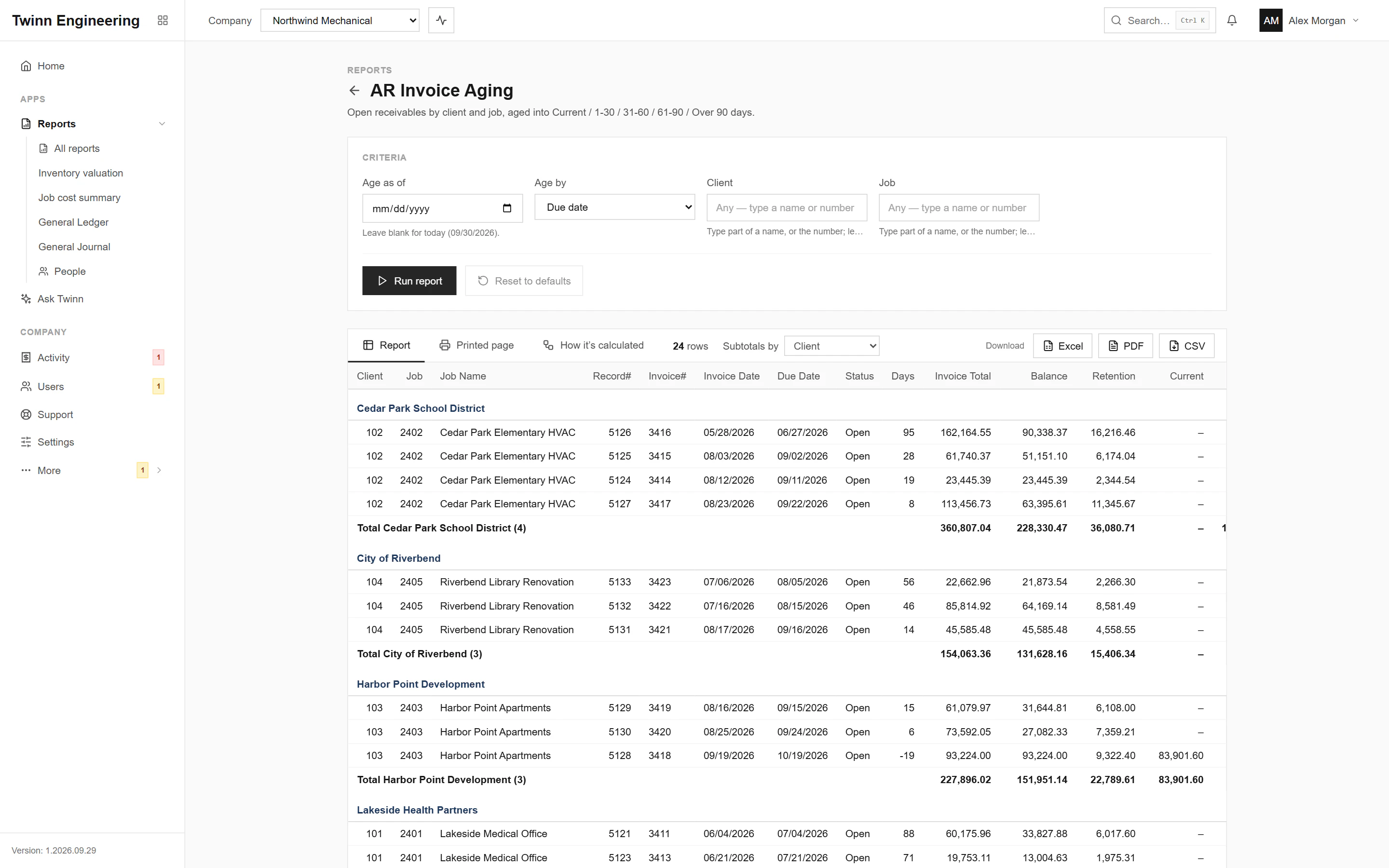This screenshot has height=868, width=1389.
Task: Click the AM user avatar
Action: (x=1271, y=20)
